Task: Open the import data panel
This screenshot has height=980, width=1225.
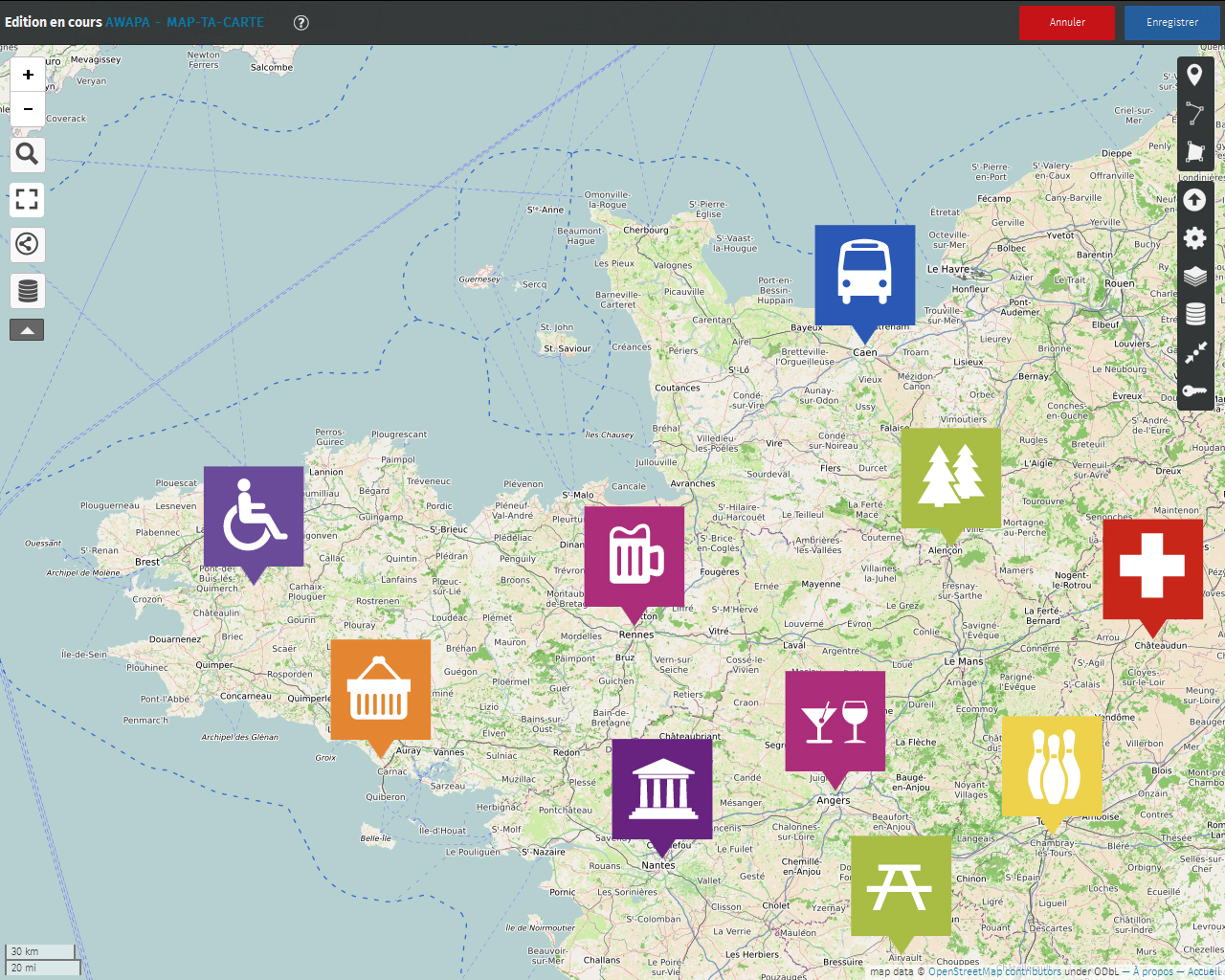Action: (x=1195, y=200)
